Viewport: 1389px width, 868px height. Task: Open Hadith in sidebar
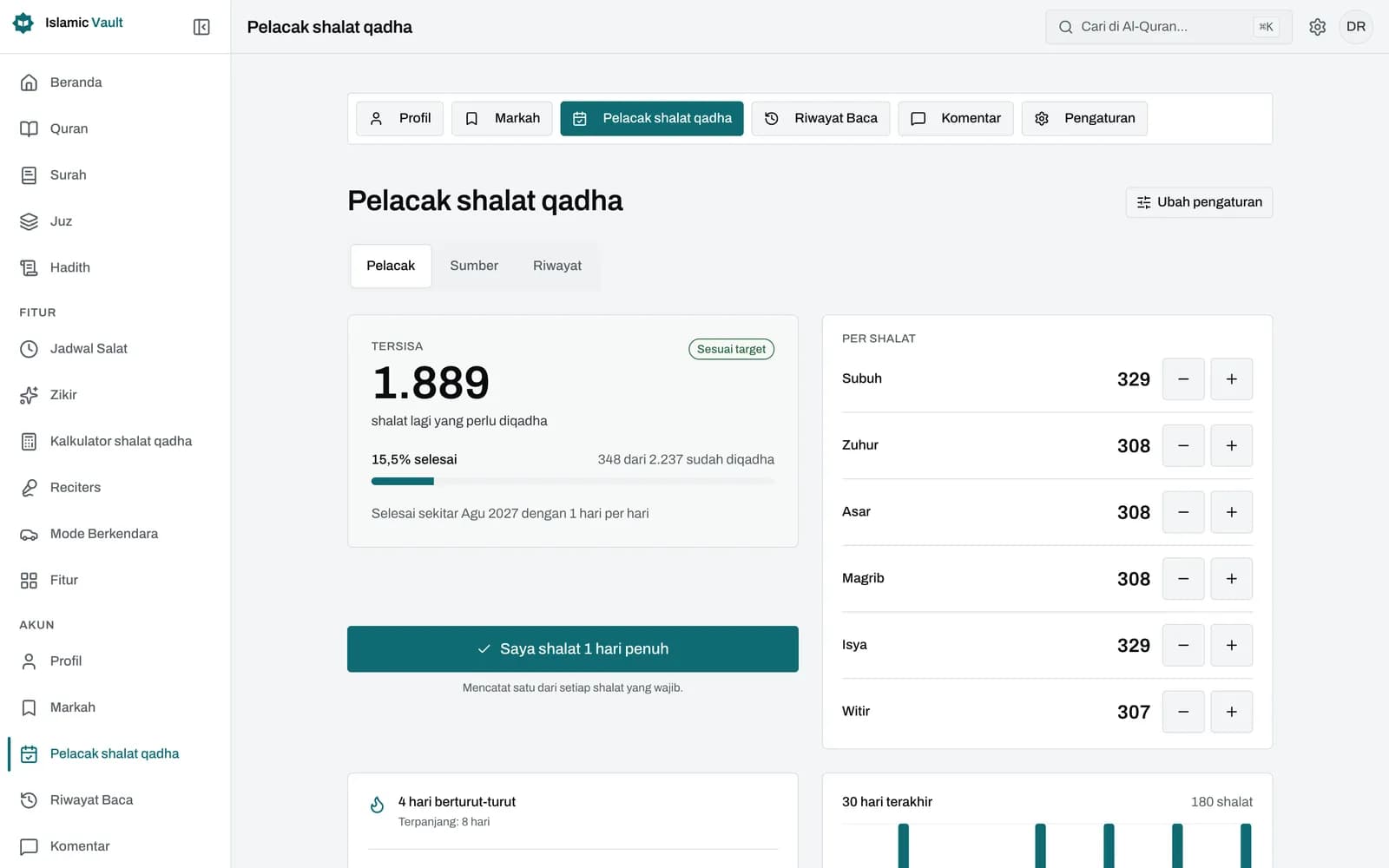(115, 267)
